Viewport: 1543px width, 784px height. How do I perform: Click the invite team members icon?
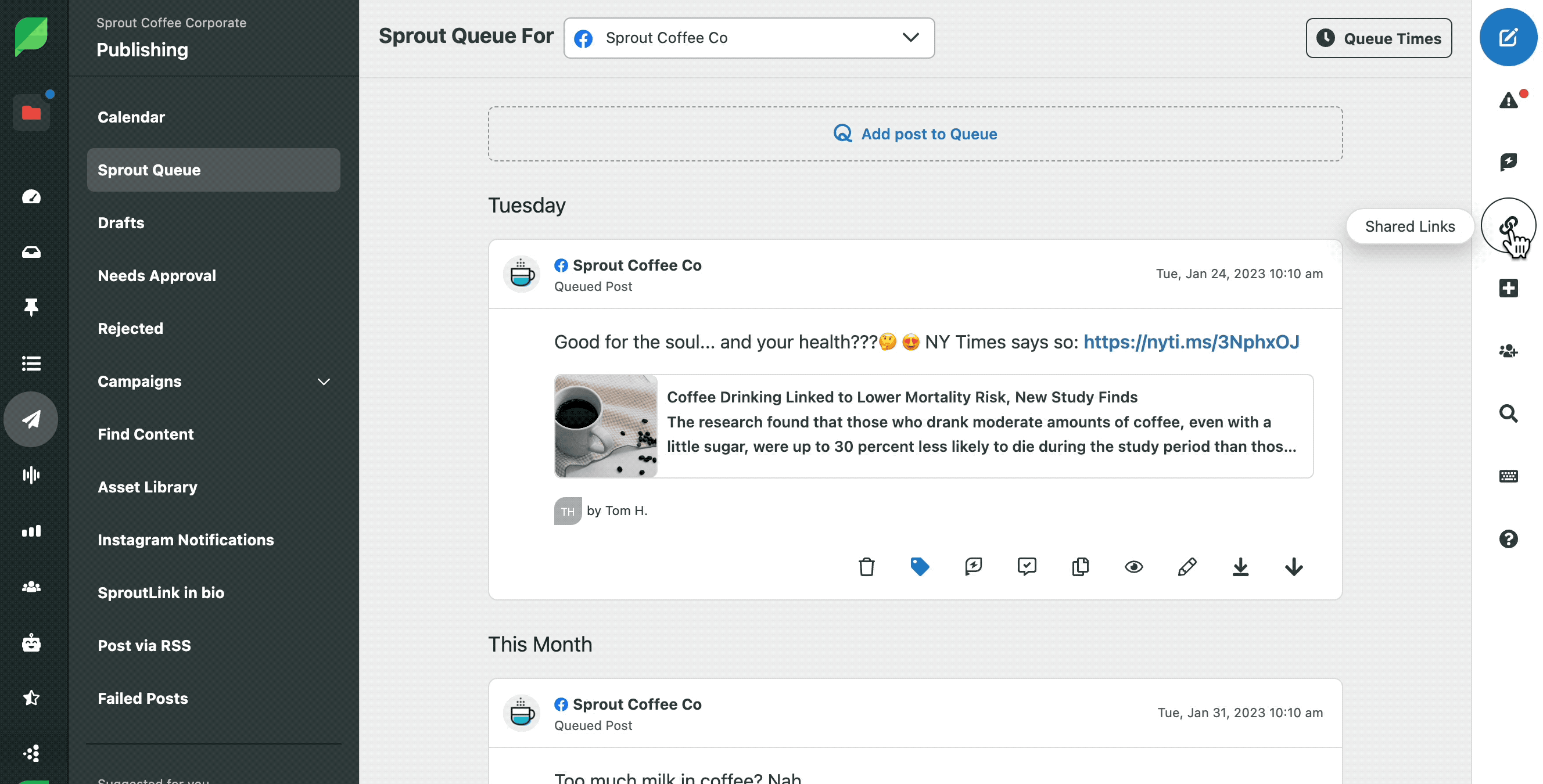coord(1508,351)
